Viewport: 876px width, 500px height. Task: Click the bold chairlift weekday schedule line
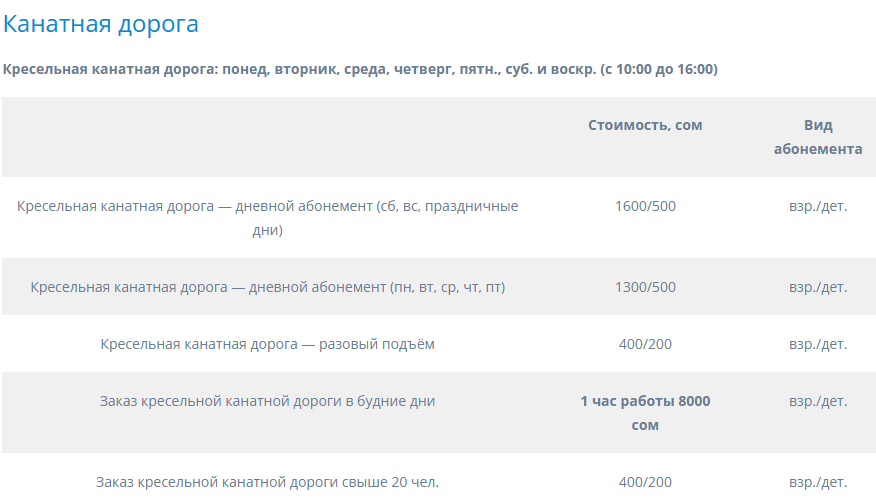tap(360, 69)
